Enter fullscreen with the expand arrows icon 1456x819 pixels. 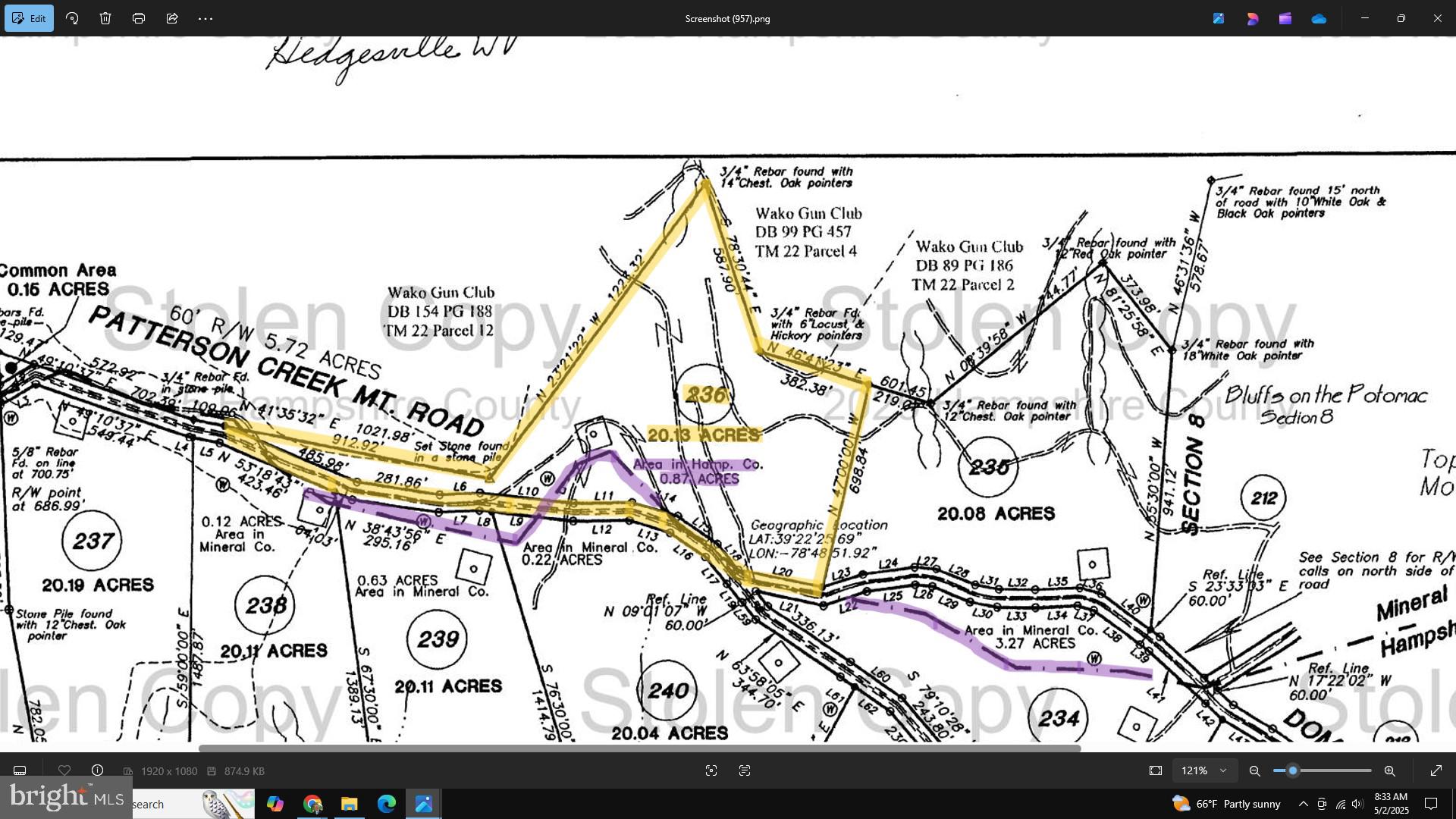coord(1436,770)
